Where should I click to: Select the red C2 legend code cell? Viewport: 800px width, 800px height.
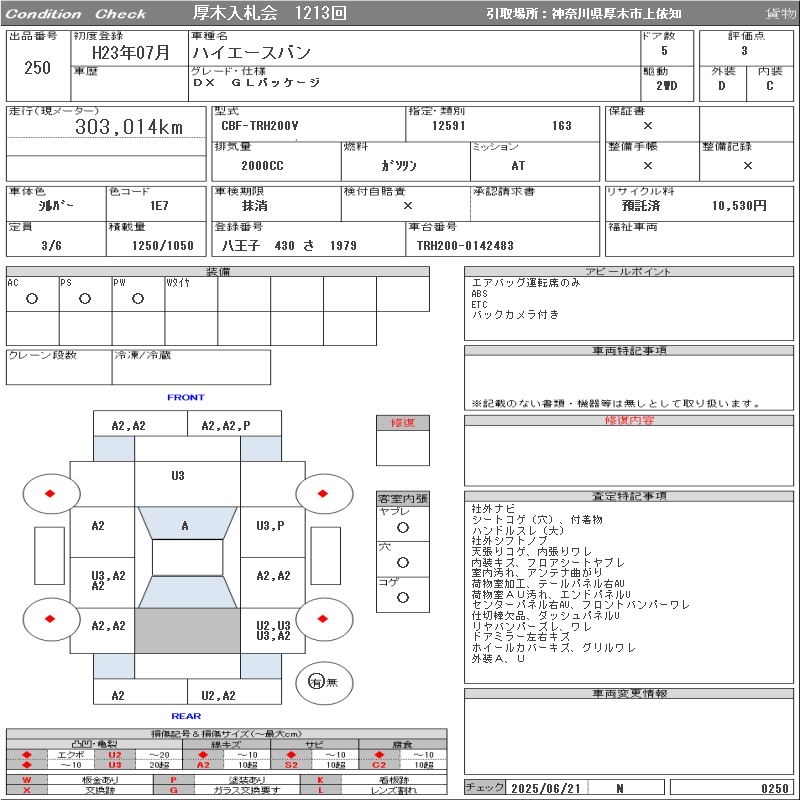[379, 765]
